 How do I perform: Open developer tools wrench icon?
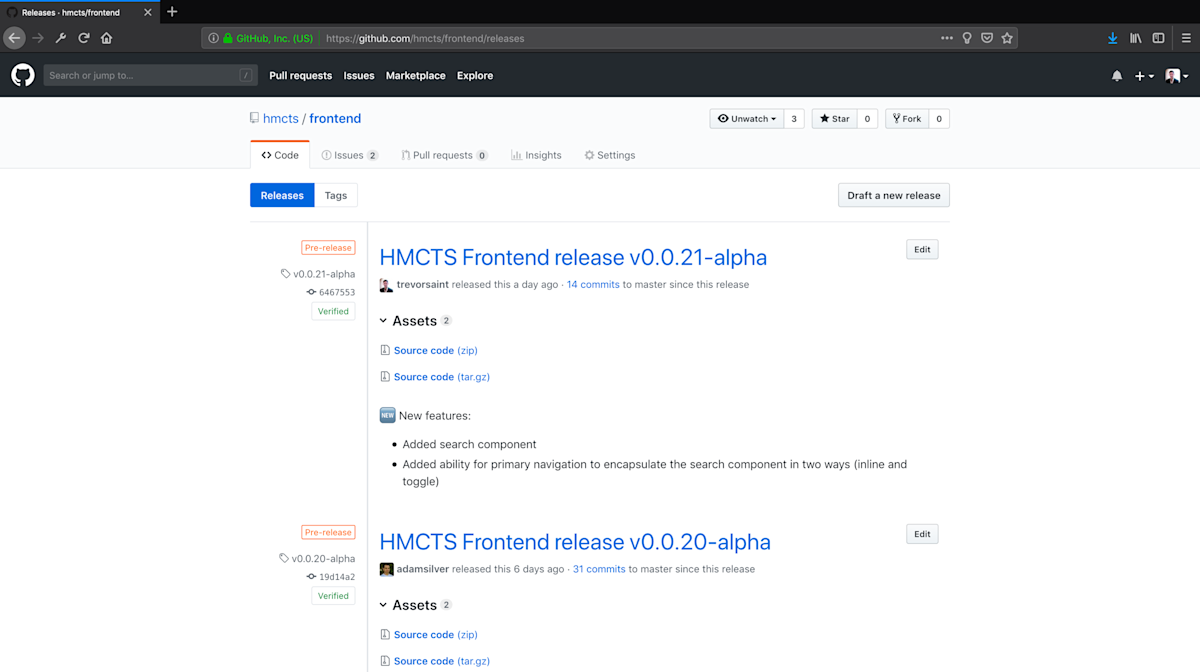pos(61,38)
